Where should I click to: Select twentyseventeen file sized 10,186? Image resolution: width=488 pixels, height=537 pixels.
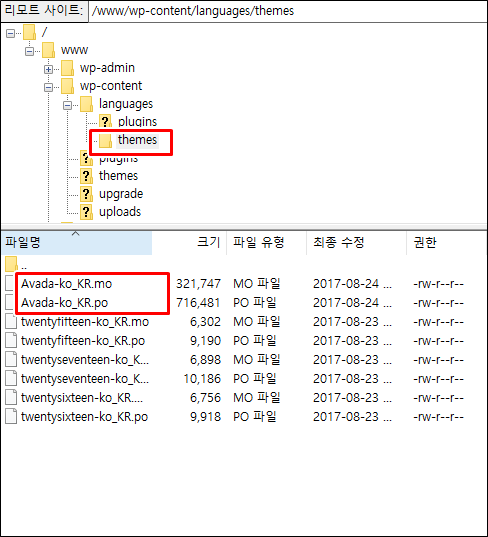(x=85, y=379)
